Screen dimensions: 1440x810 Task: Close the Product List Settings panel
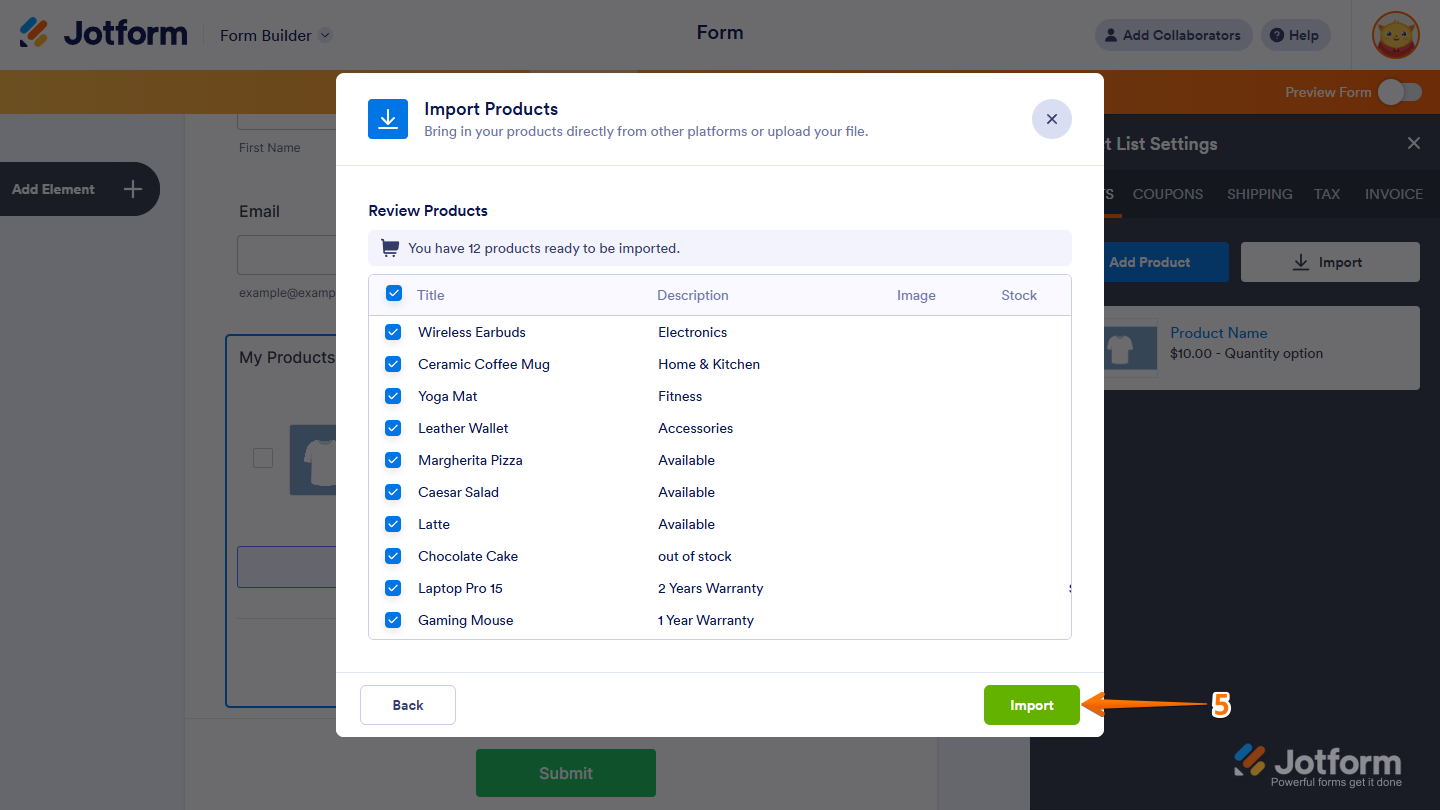click(x=1413, y=143)
